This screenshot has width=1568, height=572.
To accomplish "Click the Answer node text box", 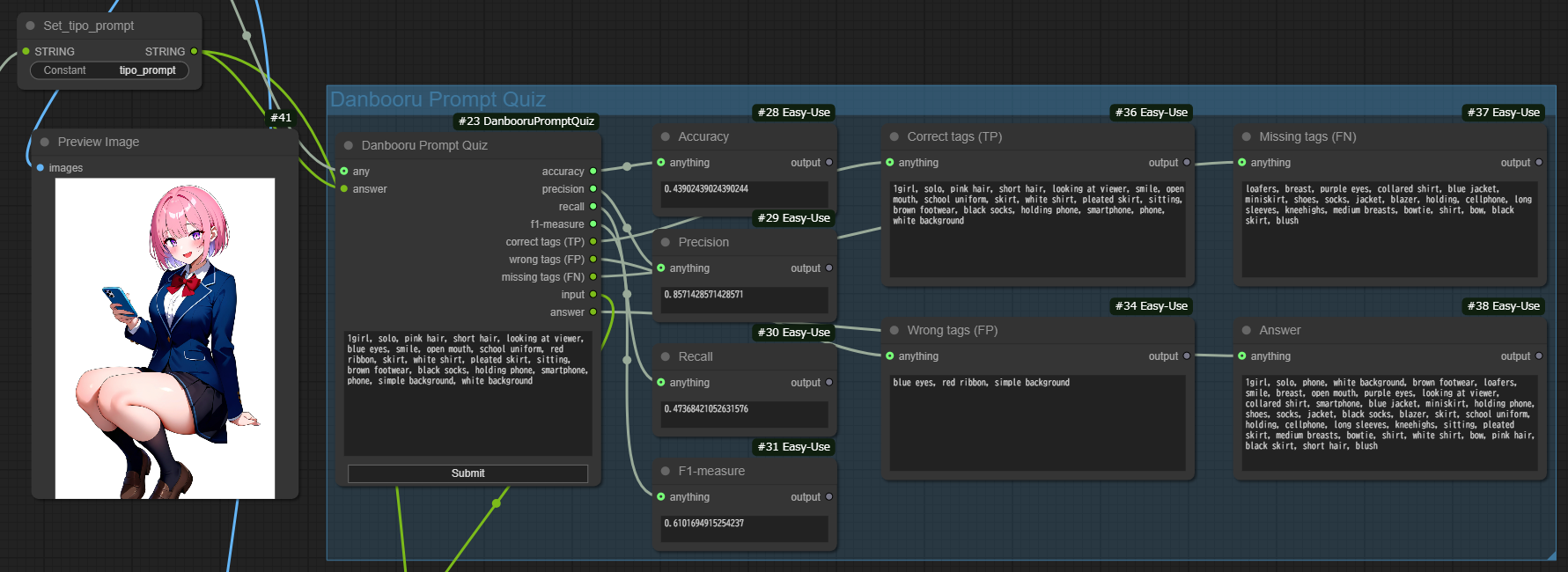I will [x=1390, y=422].
